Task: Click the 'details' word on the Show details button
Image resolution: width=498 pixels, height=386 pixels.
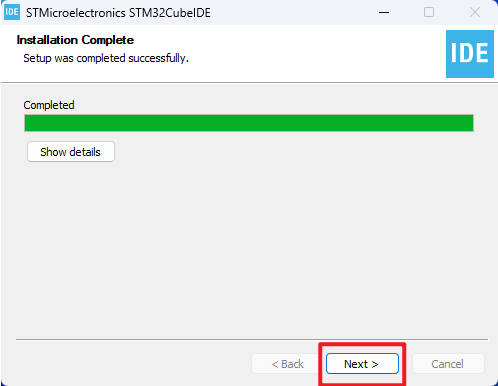Action: tap(85, 152)
